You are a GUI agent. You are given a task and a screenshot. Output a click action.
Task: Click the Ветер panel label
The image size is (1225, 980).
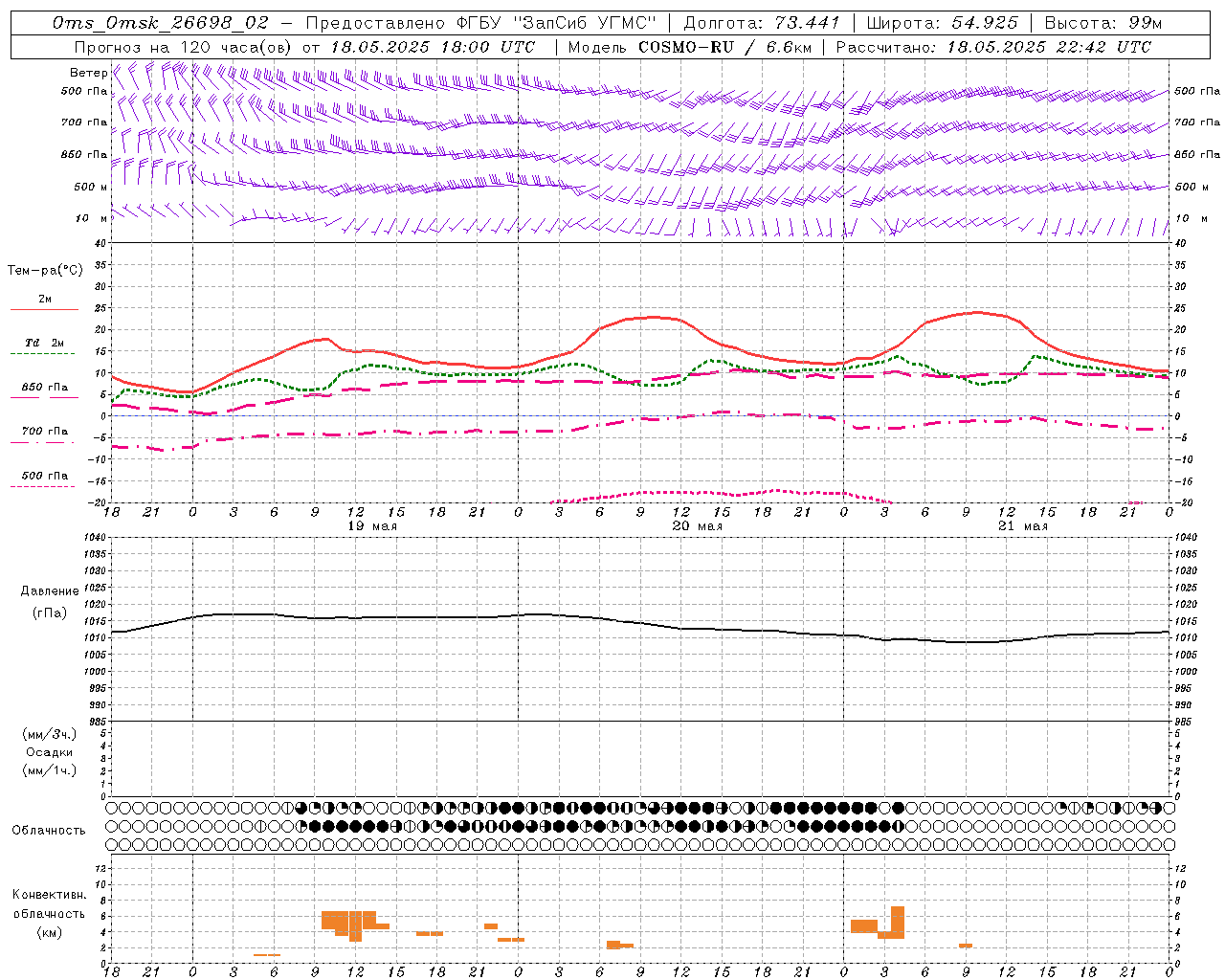(88, 73)
